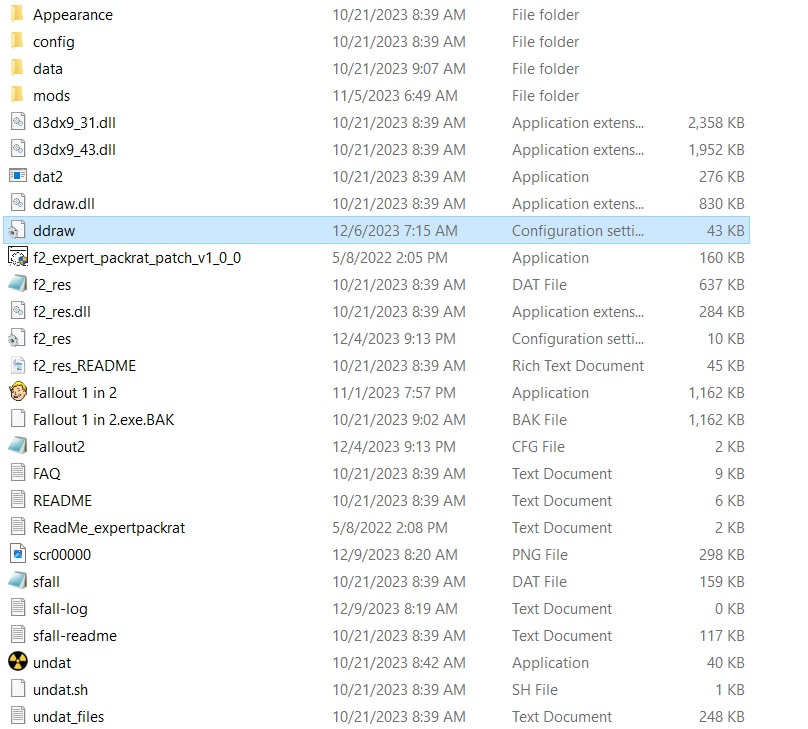Click the mods folder icon
The image size is (808, 729).
point(17,95)
